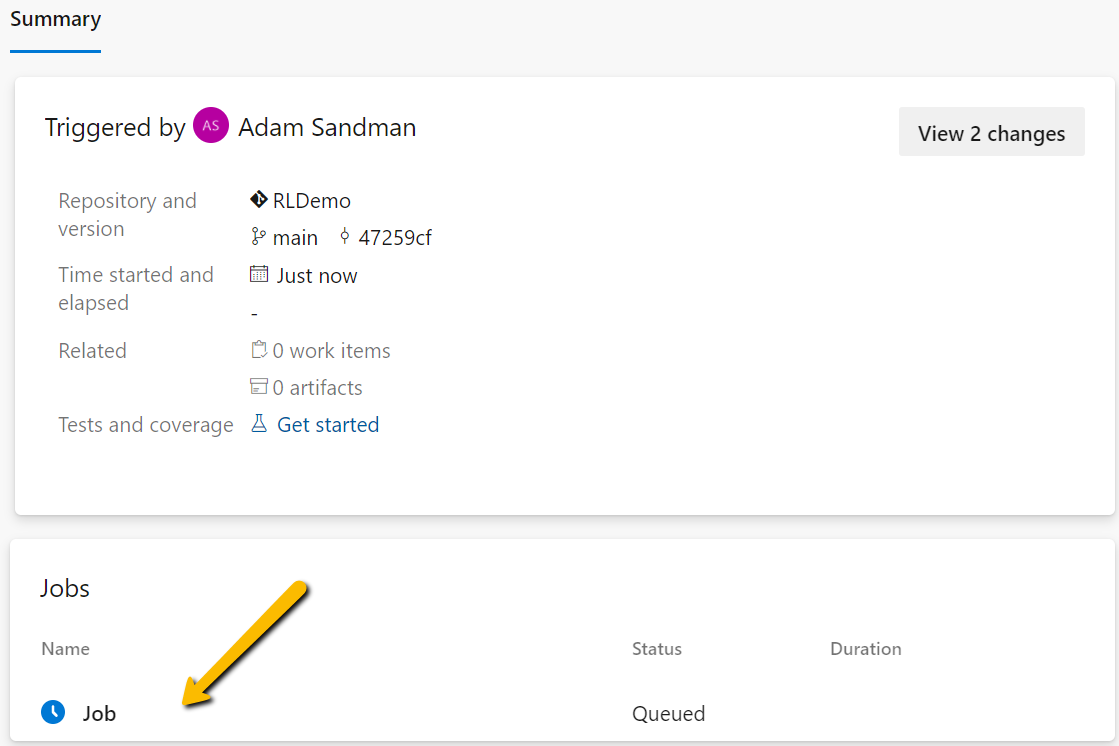The height and width of the screenshot is (746, 1119).
Task: Select the main branch name
Action: point(295,238)
